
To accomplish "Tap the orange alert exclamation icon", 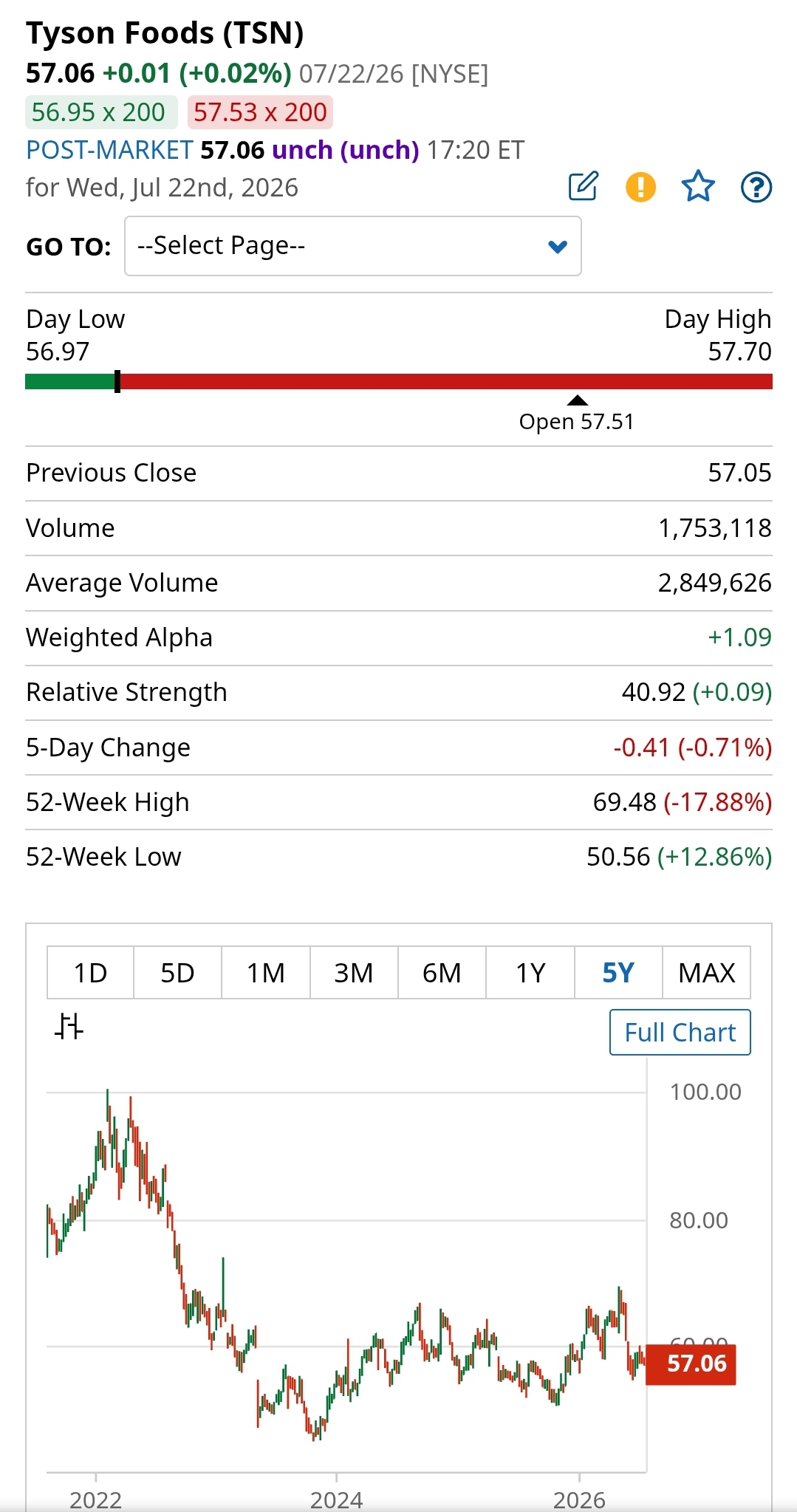I will 640,187.
